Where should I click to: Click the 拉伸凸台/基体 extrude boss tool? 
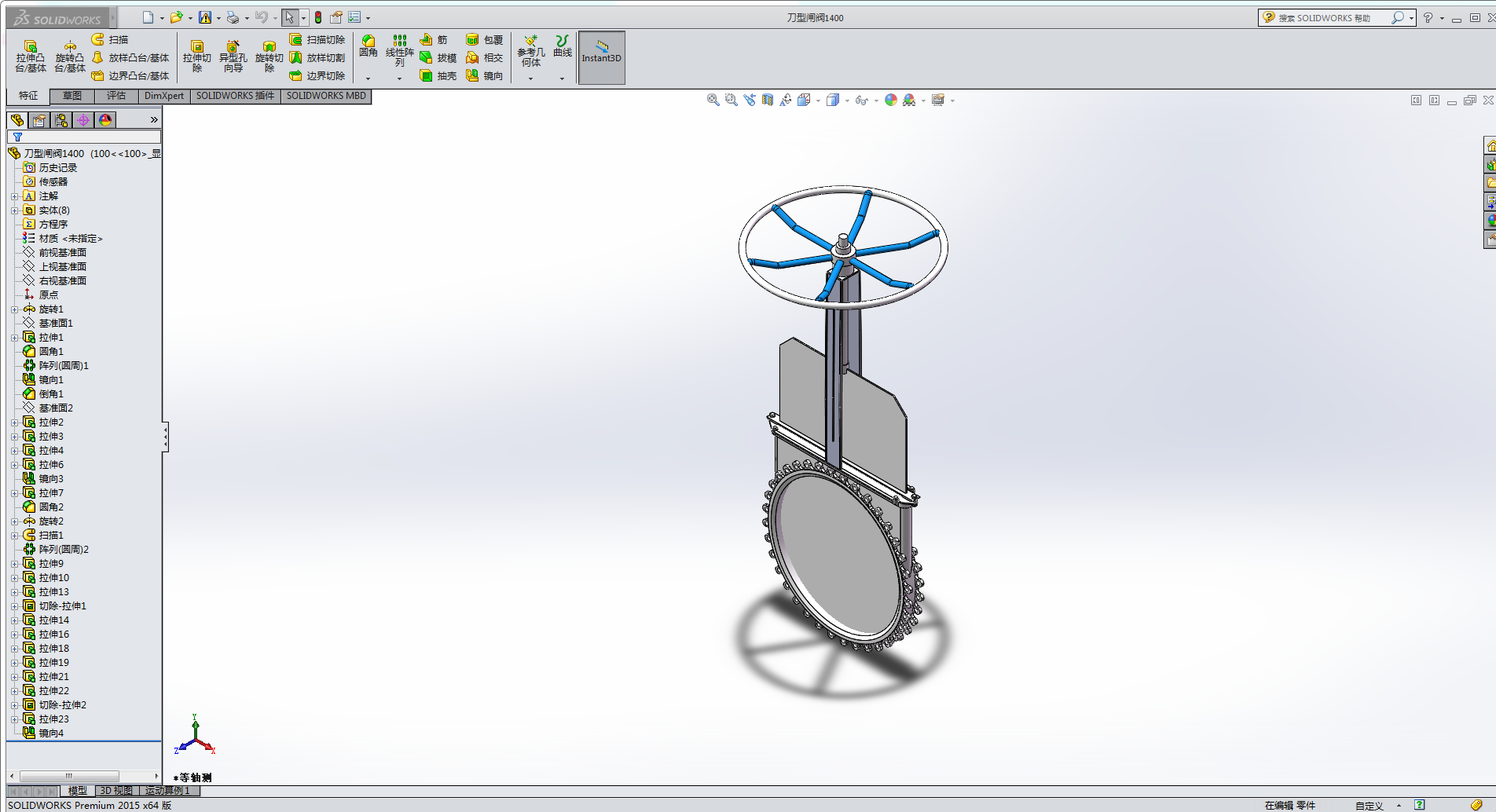pyautogui.click(x=31, y=57)
